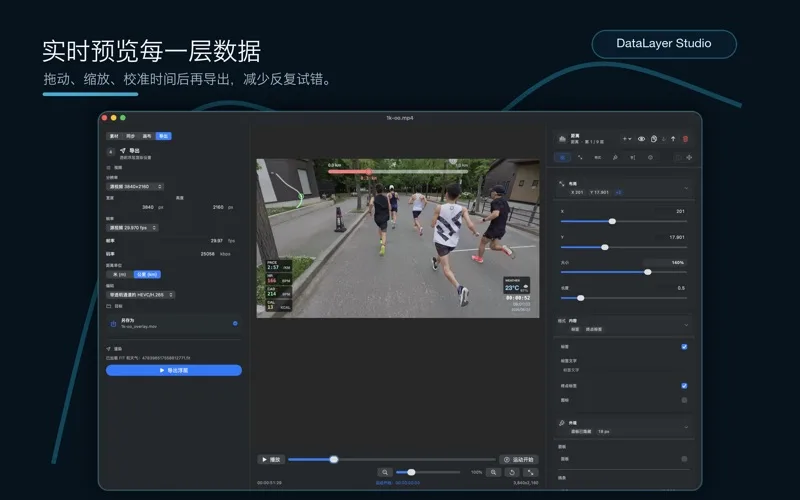
Task: Uncheck the first label checkbox
Action: pos(684,347)
